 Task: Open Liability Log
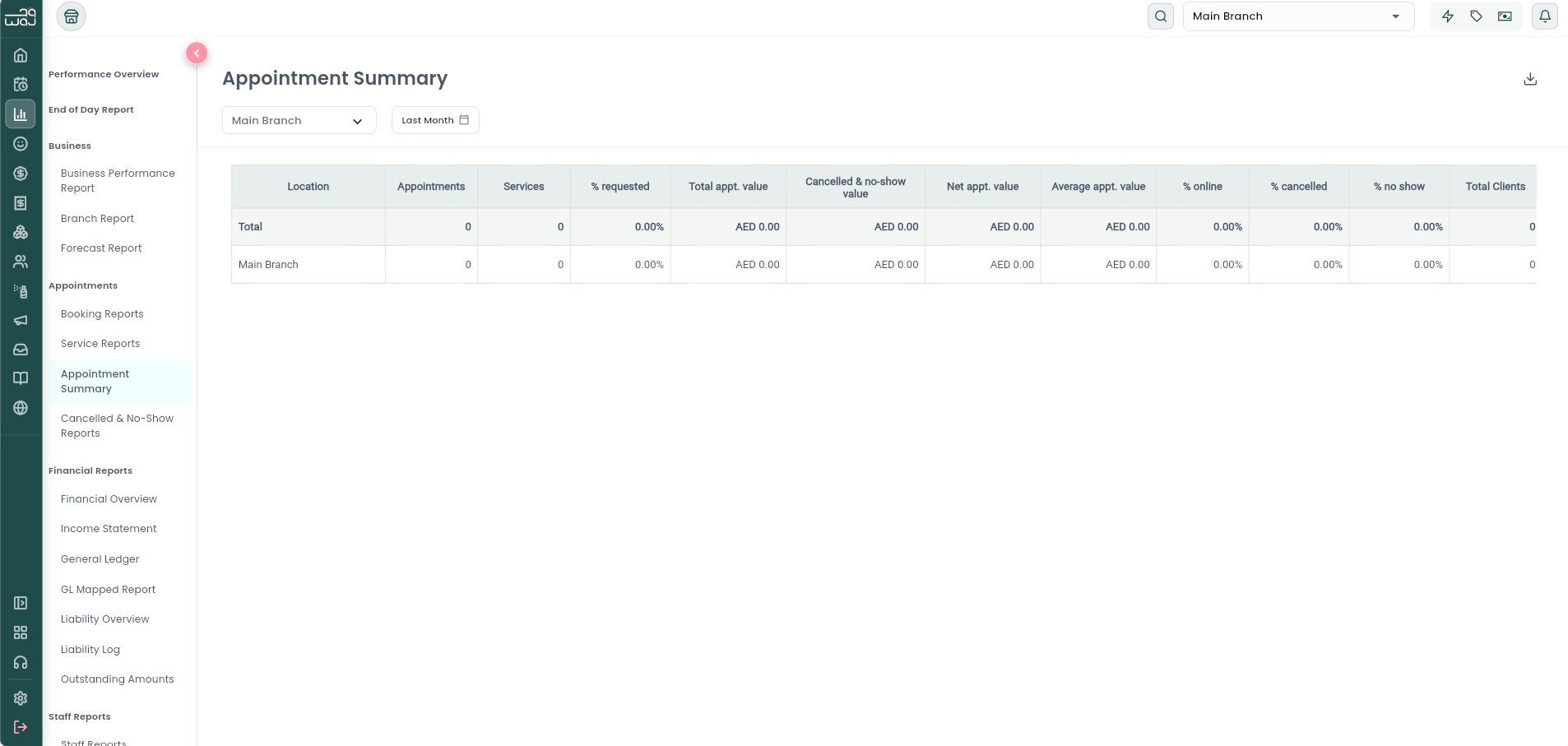[90, 650]
